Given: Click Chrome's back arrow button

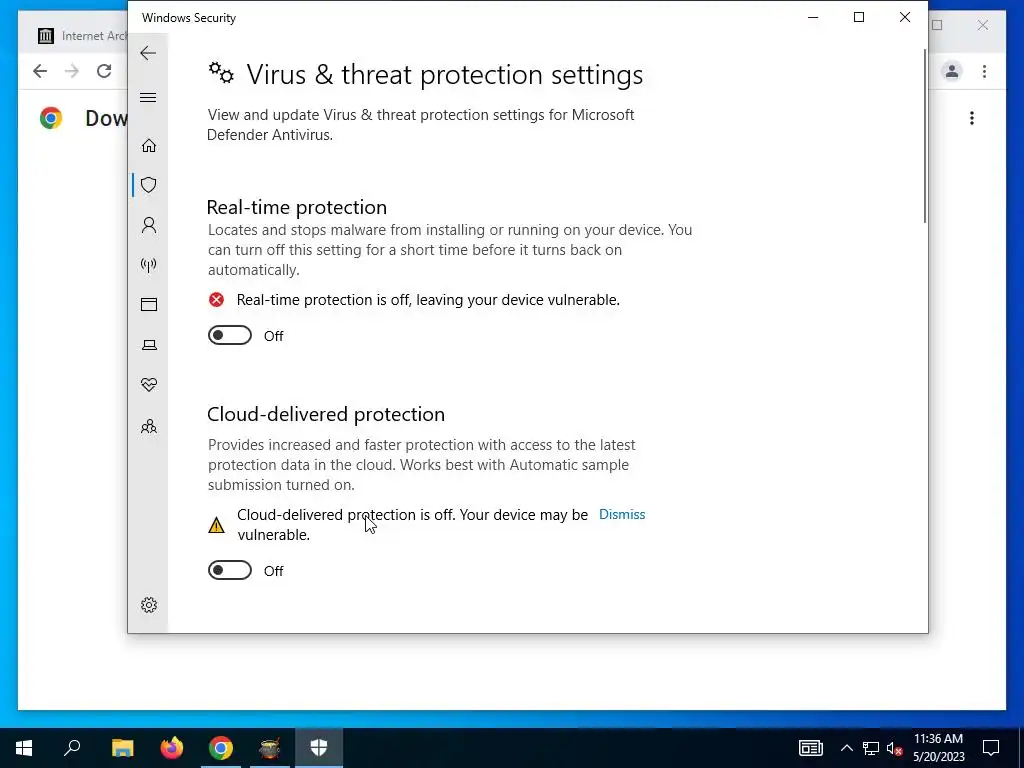Looking at the screenshot, I should (x=40, y=71).
